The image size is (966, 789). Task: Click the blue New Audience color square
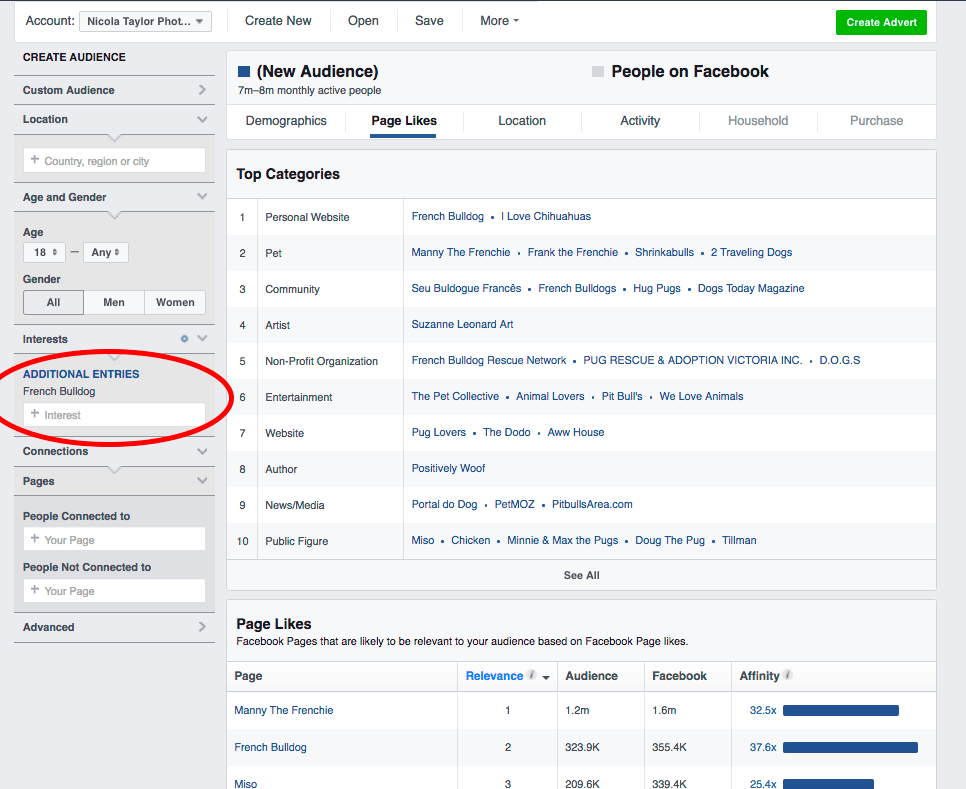pos(244,71)
